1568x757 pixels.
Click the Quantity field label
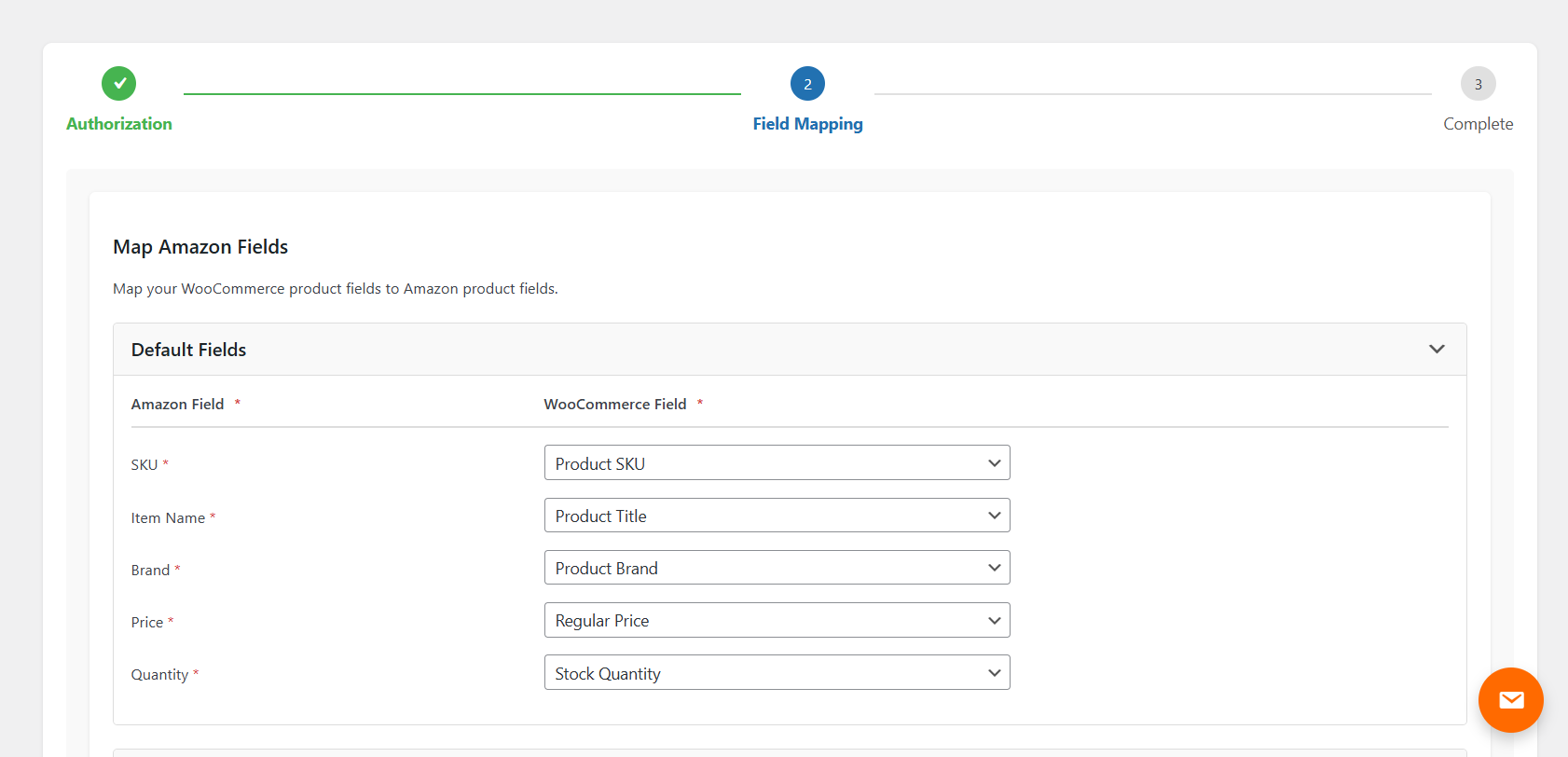pos(159,675)
